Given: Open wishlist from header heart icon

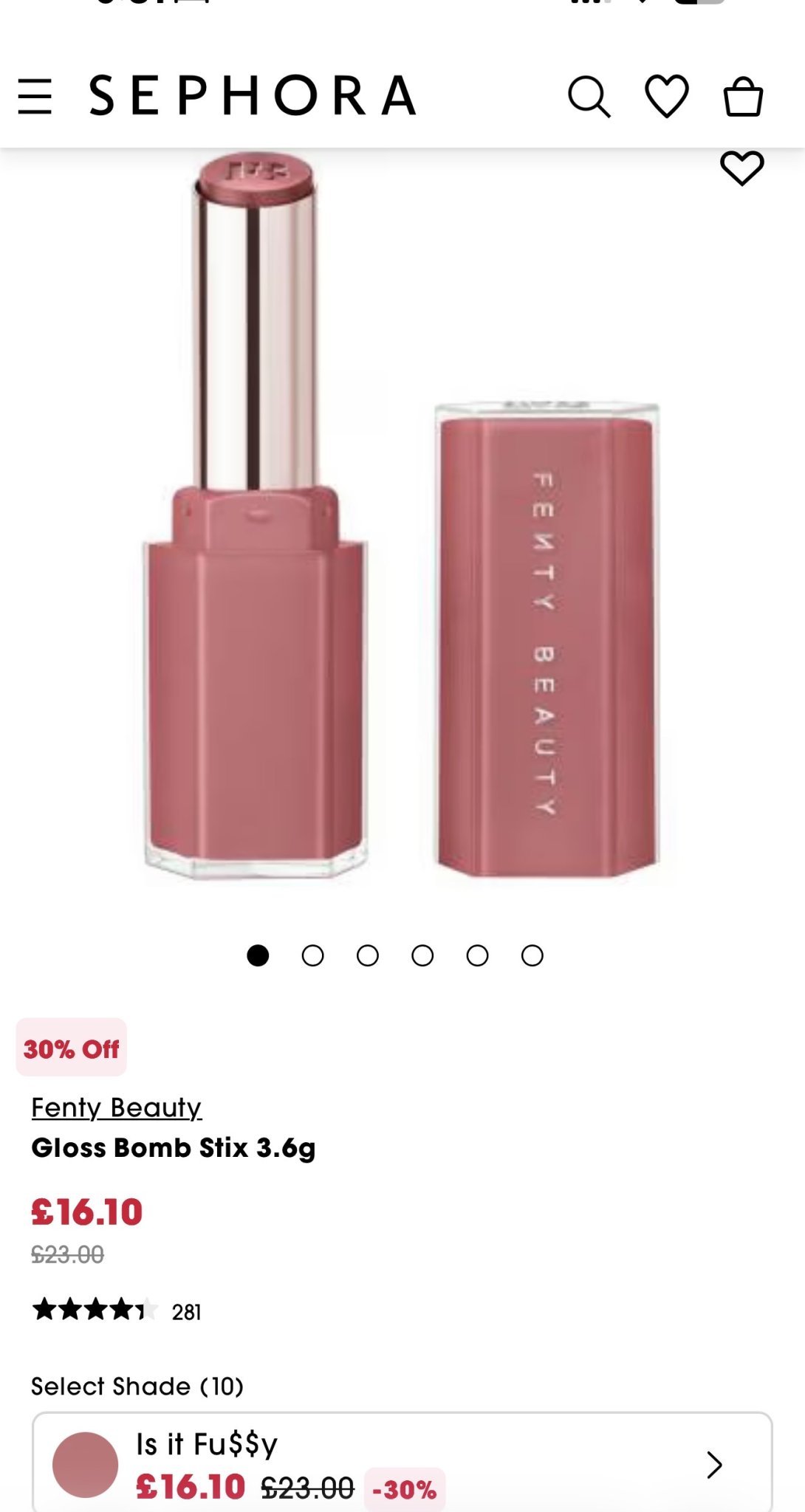Looking at the screenshot, I should 667,96.
